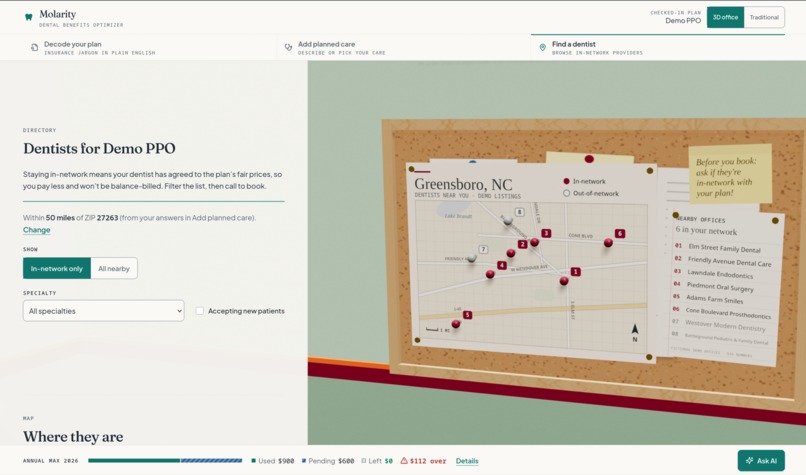Click the Greensboro, NC map sheet title
806x475 pixels.
(x=463, y=184)
